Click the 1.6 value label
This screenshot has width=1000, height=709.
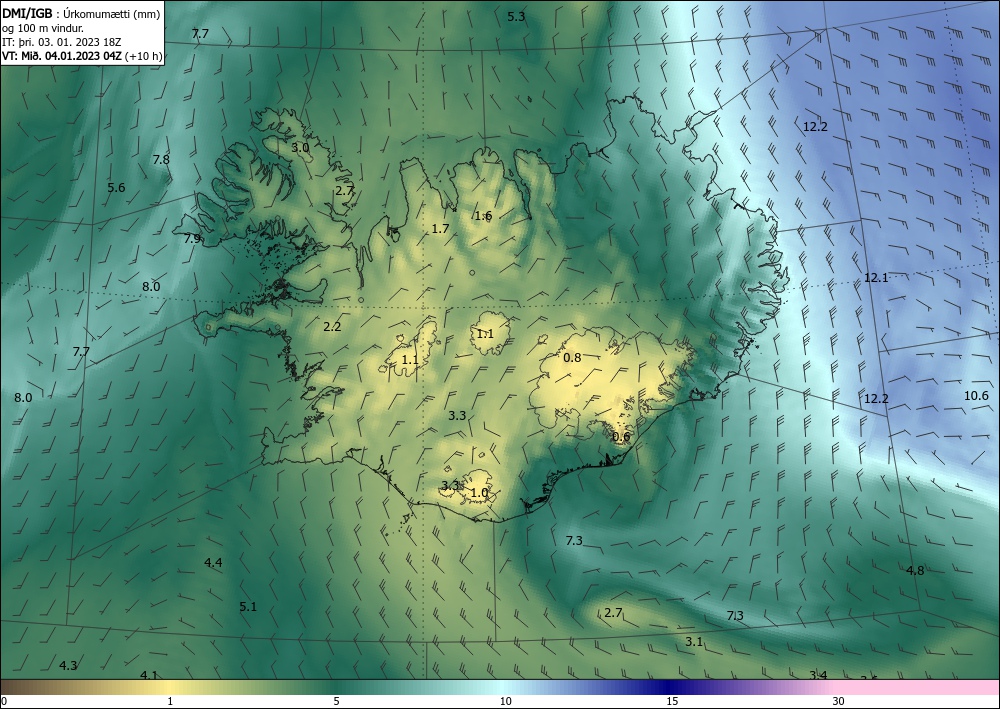(x=483, y=216)
